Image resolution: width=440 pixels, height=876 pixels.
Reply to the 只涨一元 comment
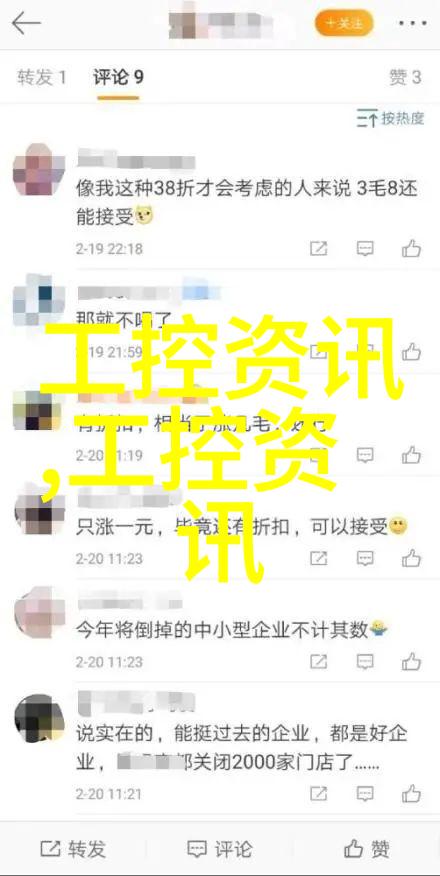click(365, 558)
